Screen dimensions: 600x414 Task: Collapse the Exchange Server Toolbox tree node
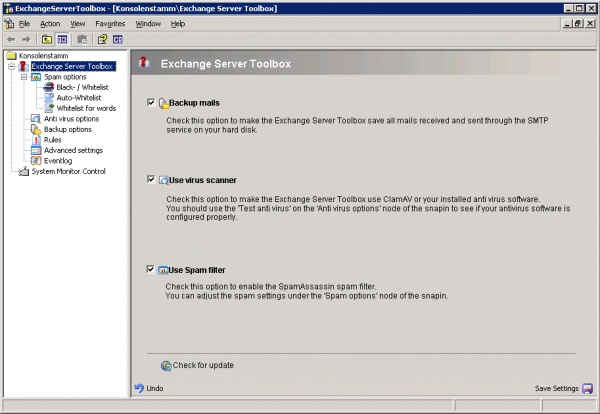coord(11,67)
